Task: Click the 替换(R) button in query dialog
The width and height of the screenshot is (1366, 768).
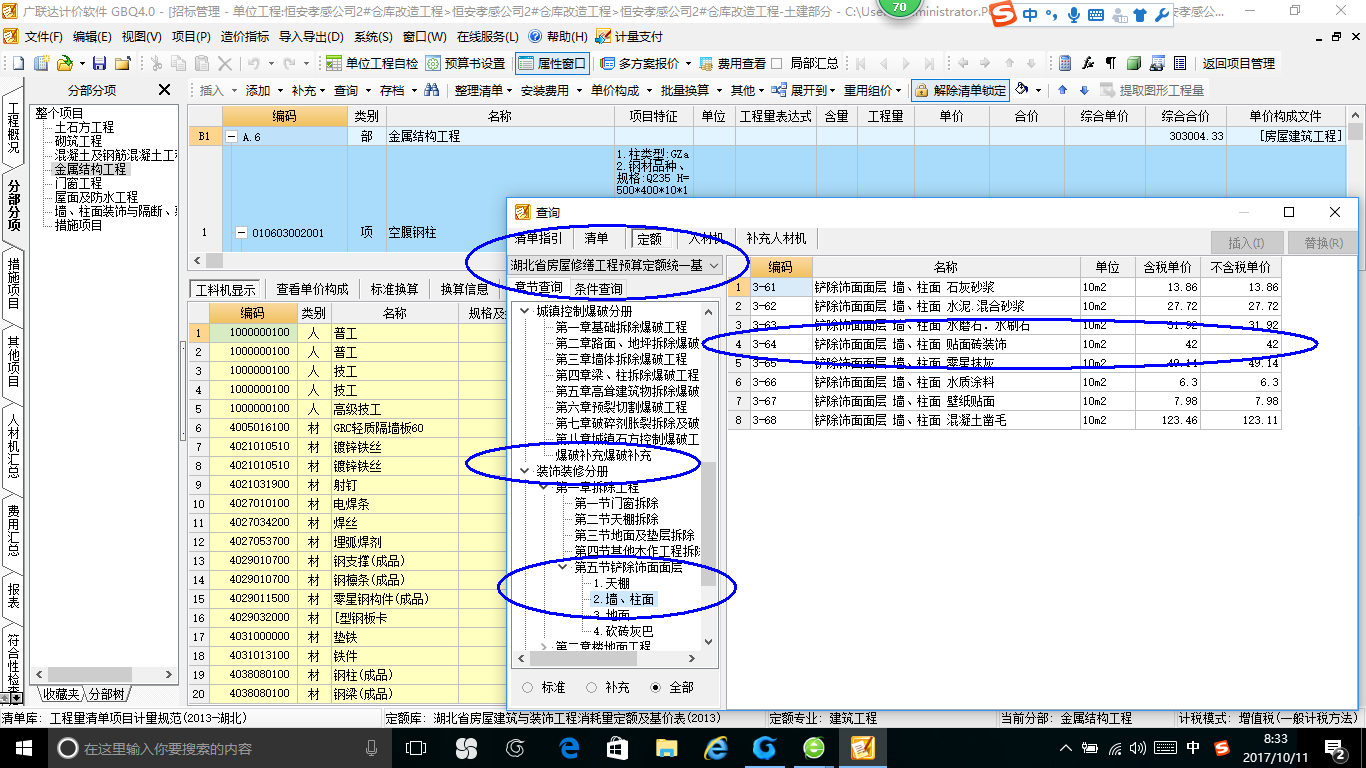Action: [1322, 242]
